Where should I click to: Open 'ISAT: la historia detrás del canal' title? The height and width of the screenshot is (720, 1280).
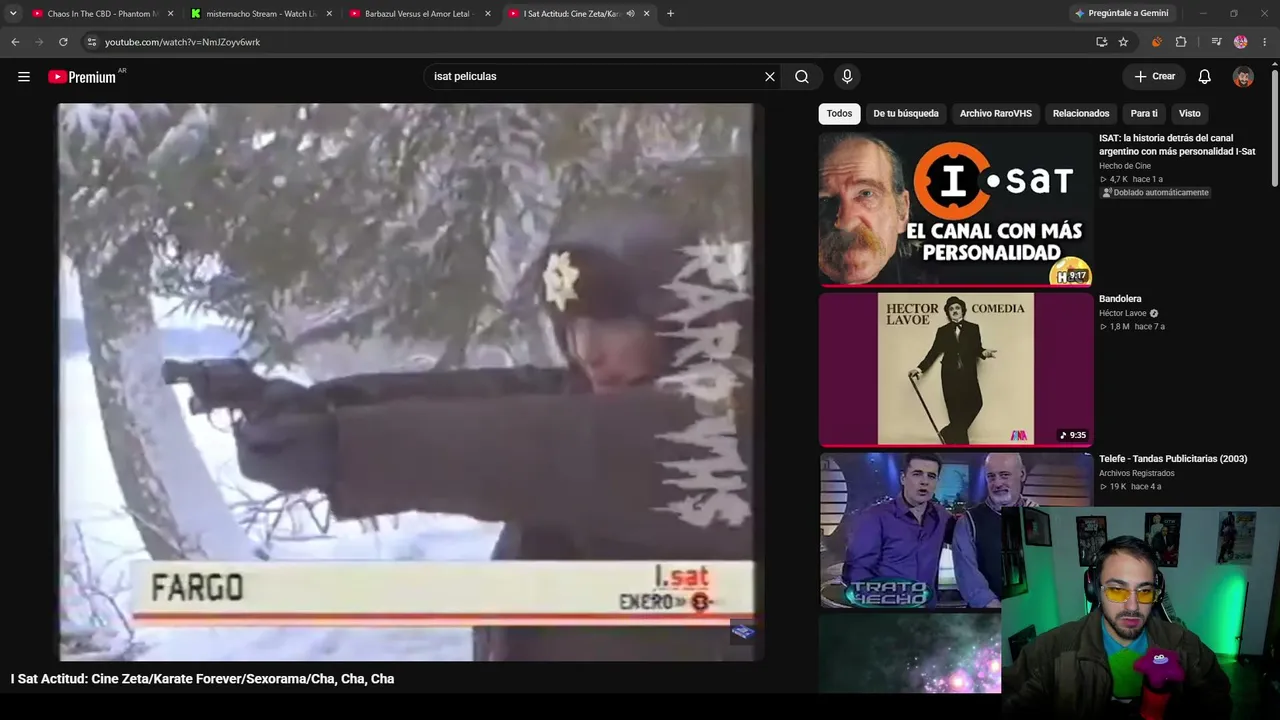[1177, 145]
